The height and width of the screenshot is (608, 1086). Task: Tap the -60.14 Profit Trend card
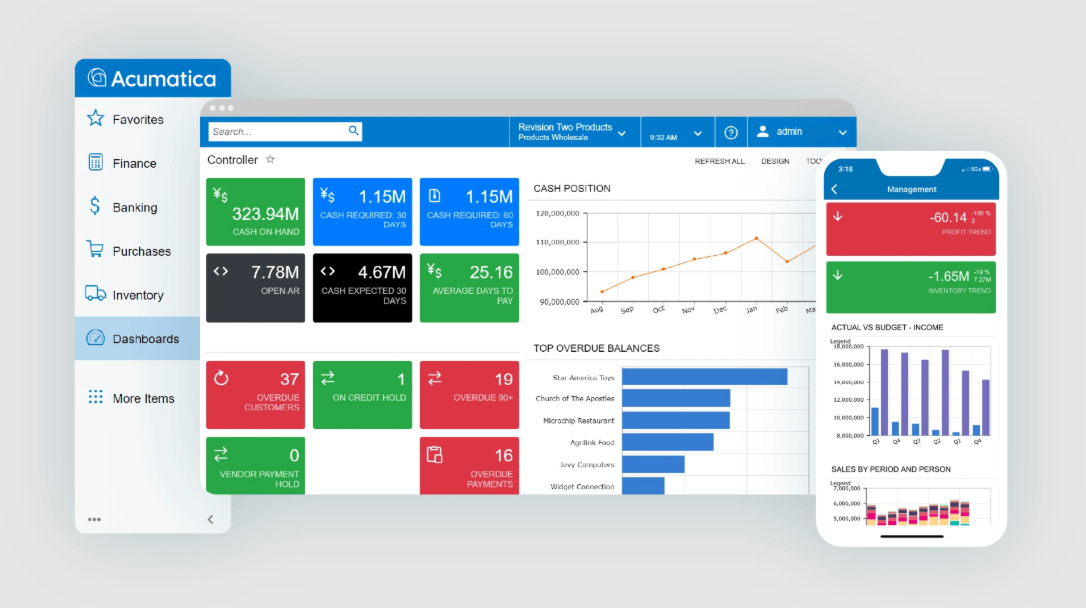pos(911,229)
